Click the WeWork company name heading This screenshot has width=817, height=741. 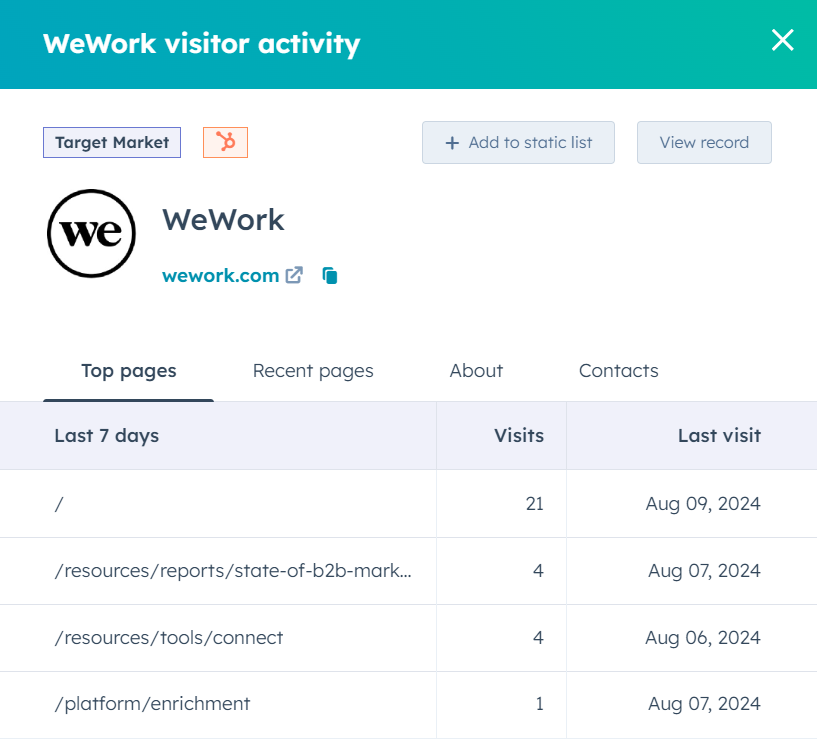click(223, 219)
